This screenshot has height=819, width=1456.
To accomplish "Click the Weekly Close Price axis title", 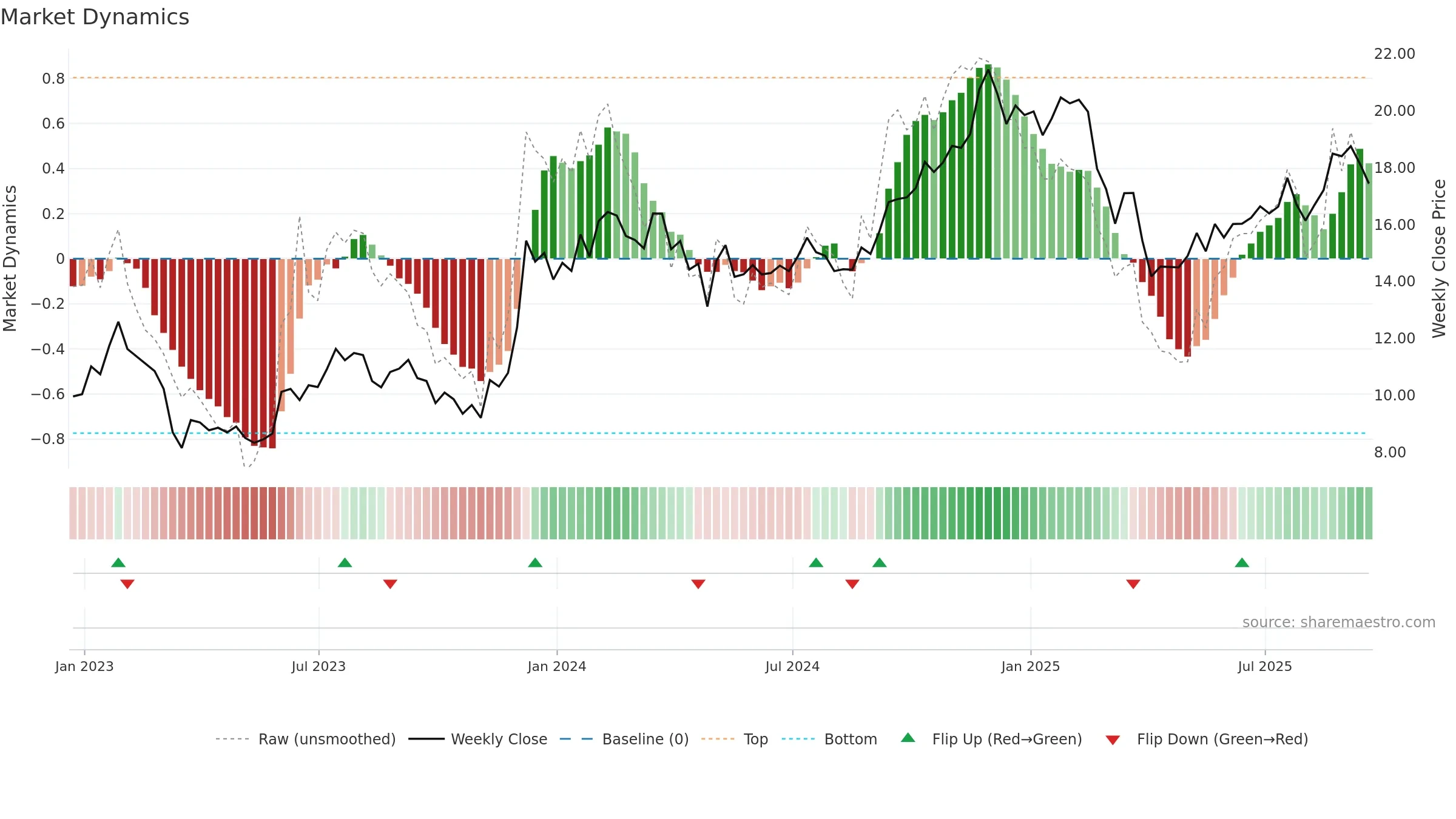I will [1439, 258].
